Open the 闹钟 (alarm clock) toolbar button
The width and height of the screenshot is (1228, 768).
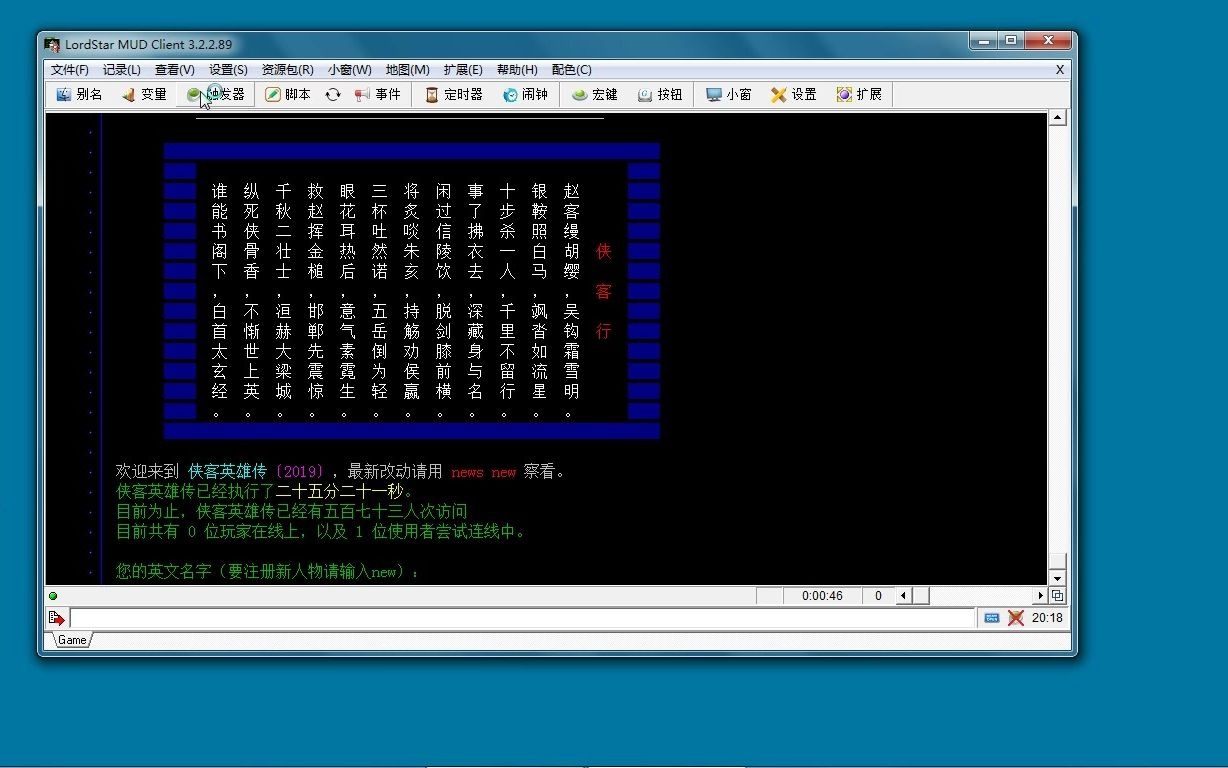525,94
